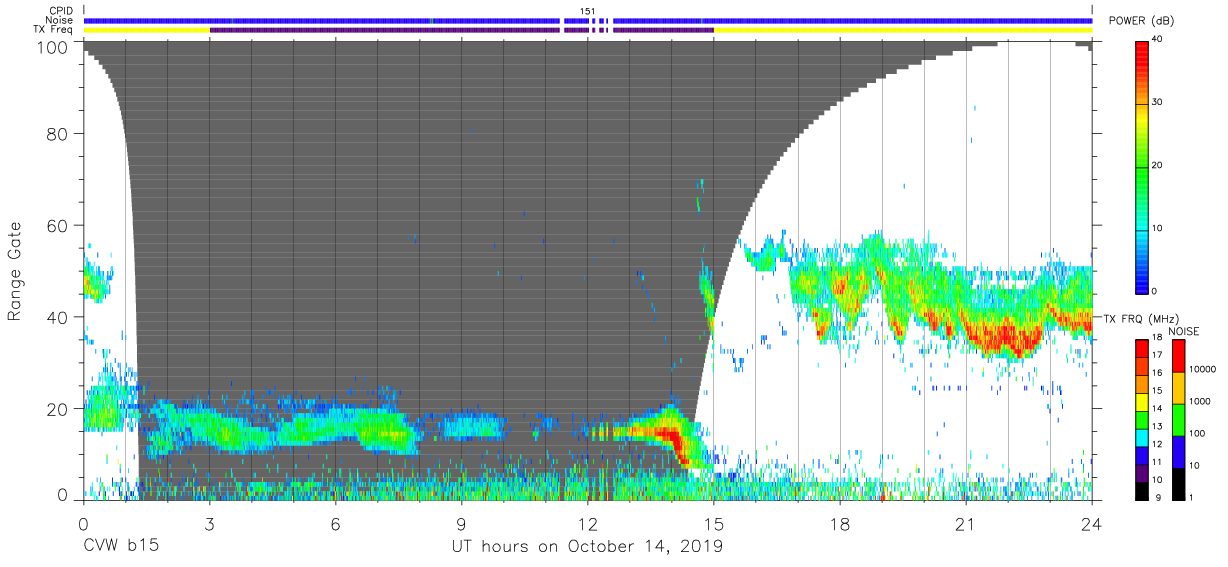The height and width of the screenshot is (567, 1228).
Task: Click the 15 tick on the UT hours axis
Action: pos(714,524)
